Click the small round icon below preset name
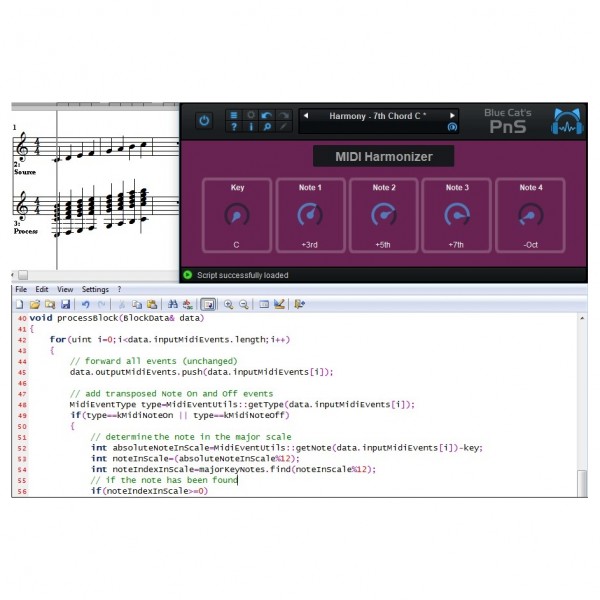 (x=452, y=127)
